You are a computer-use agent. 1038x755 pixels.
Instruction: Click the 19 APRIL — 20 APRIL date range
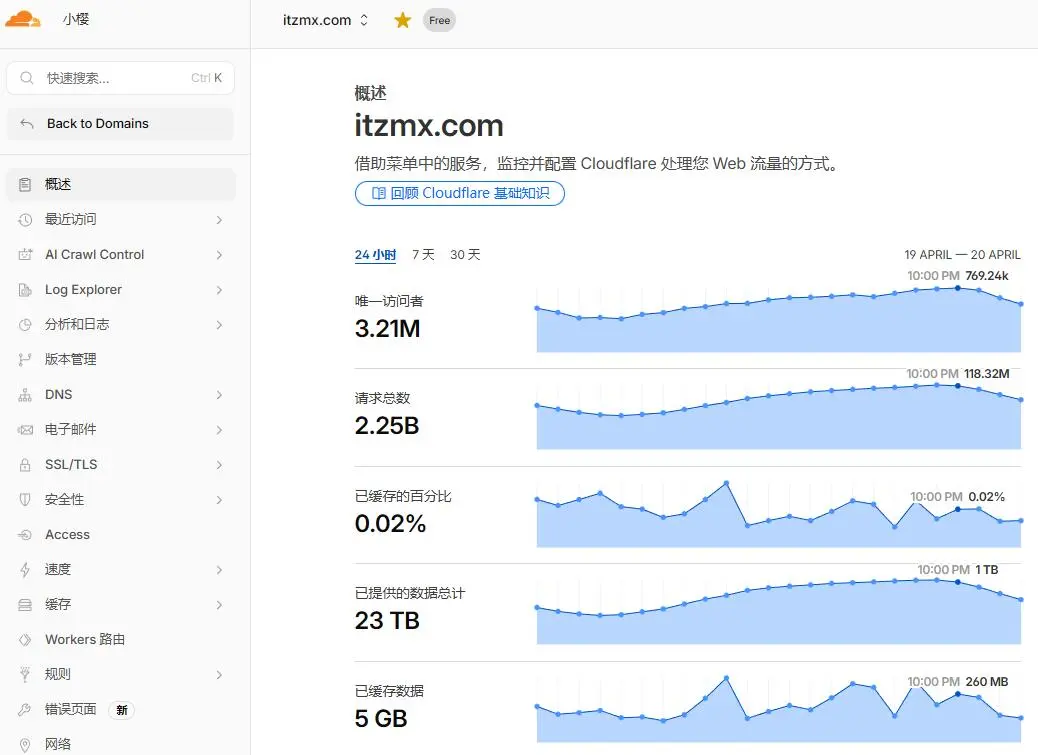(x=963, y=255)
